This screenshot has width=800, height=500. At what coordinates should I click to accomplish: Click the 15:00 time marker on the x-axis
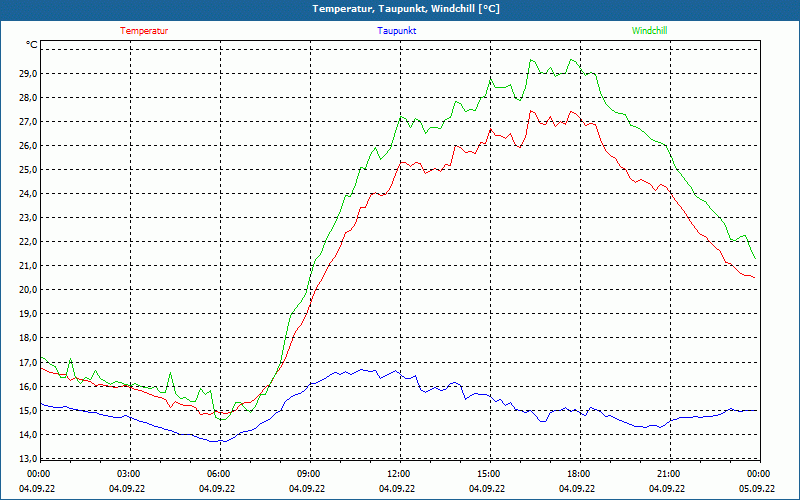tap(489, 474)
